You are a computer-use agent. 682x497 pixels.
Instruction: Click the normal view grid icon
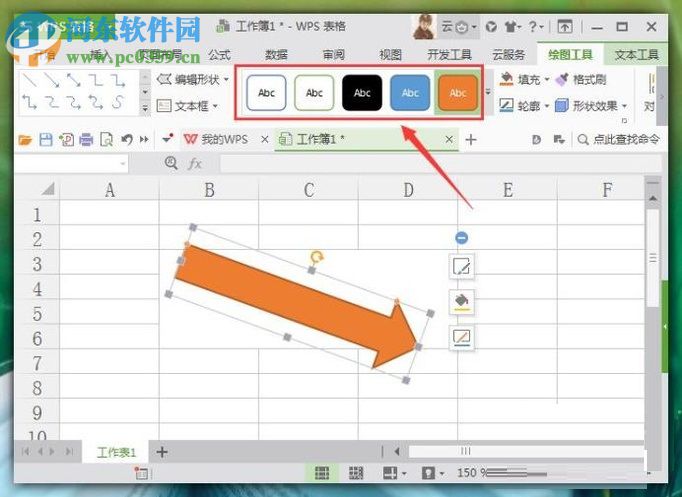coord(322,473)
